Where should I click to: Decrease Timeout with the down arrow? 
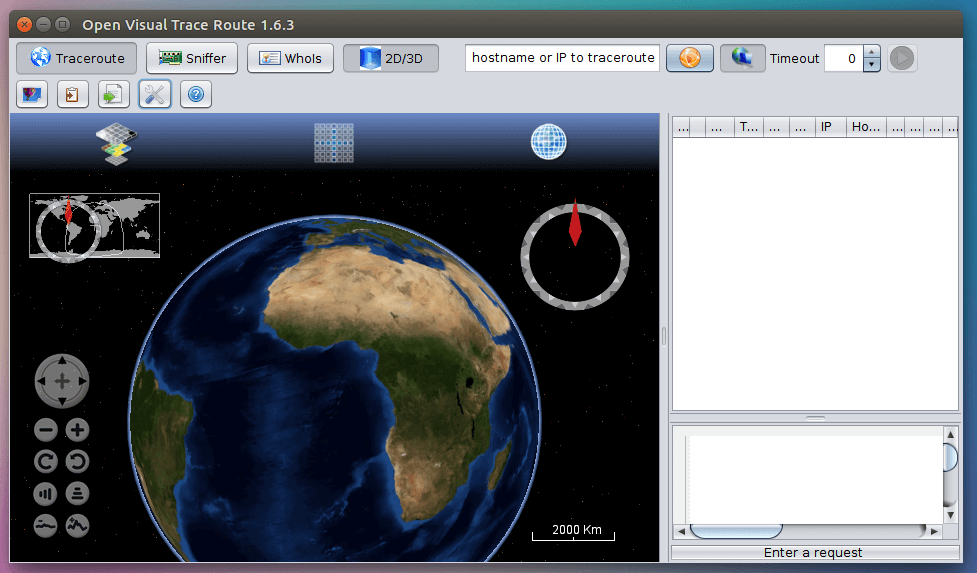(x=871, y=65)
